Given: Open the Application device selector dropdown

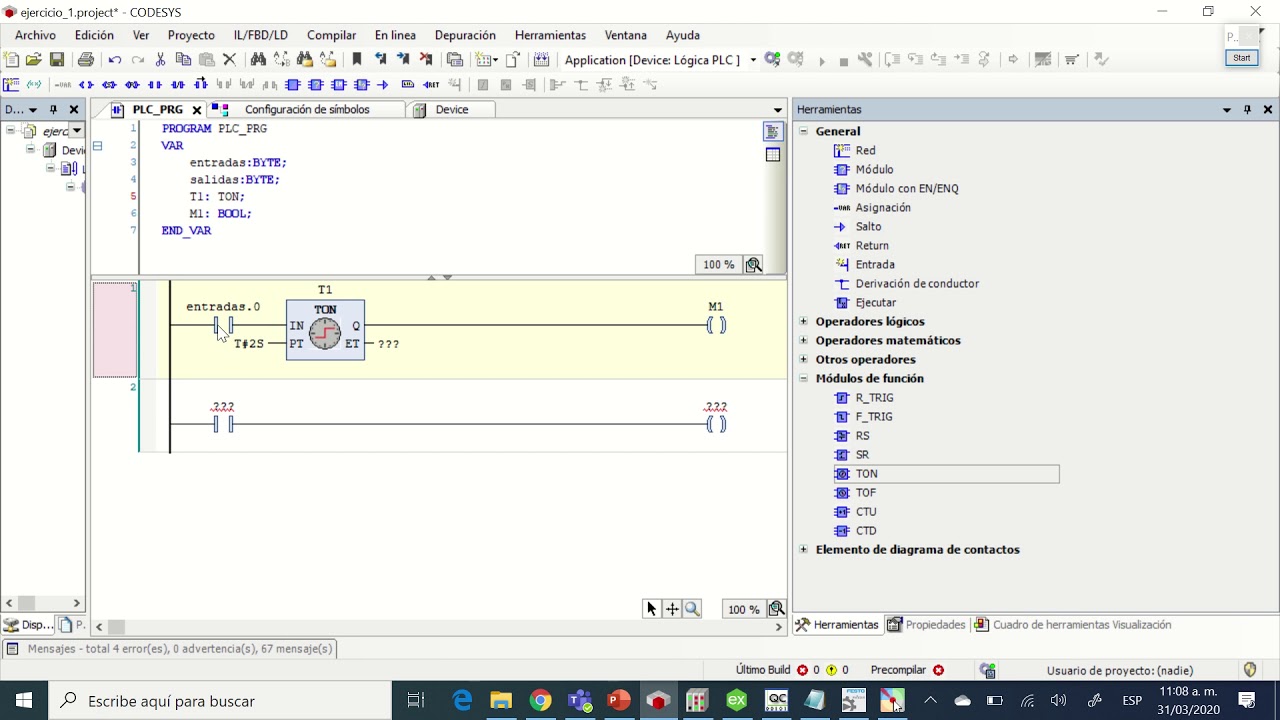Looking at the screenshot, I should tap(753, 60).
